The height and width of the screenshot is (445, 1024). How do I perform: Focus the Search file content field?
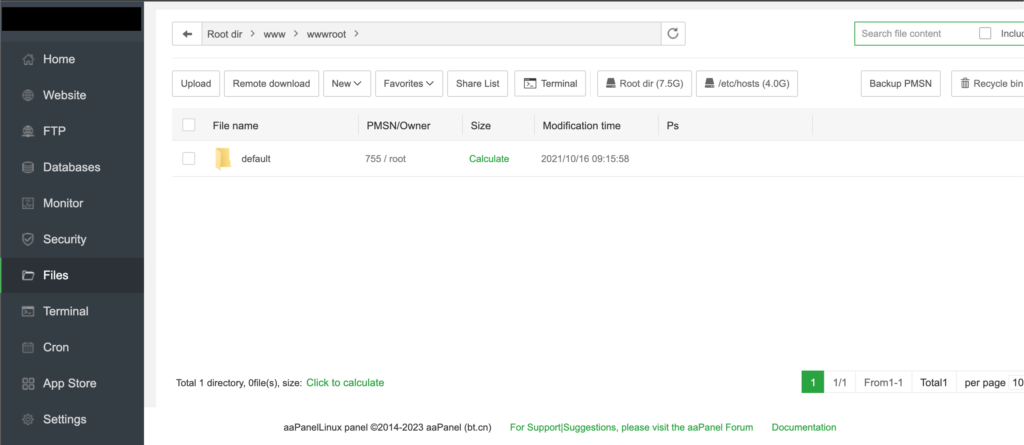tap(914, 33)
